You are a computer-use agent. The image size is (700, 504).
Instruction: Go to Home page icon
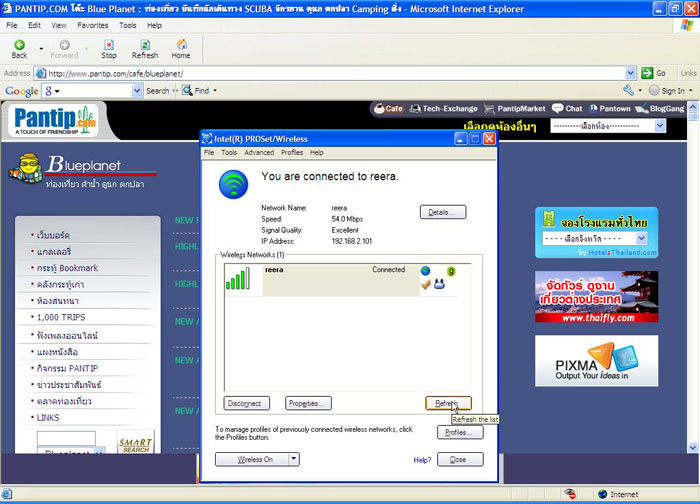[181, 44]
